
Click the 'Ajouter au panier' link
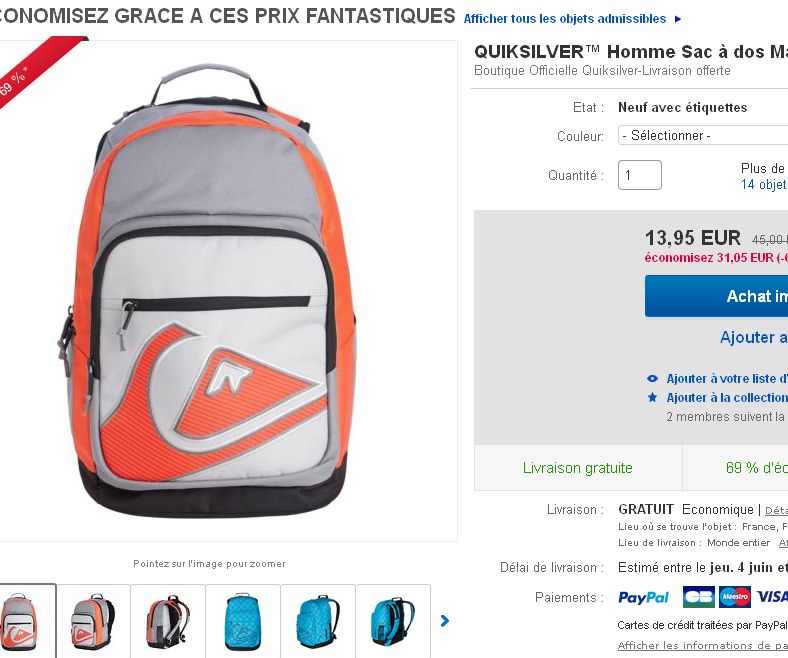(754, 337)
